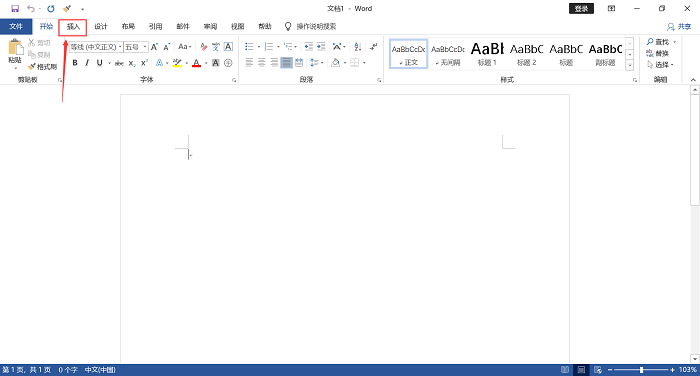This screenshot has width=700, height=376.
Task: Click the Replace tool
Action: 658,54
